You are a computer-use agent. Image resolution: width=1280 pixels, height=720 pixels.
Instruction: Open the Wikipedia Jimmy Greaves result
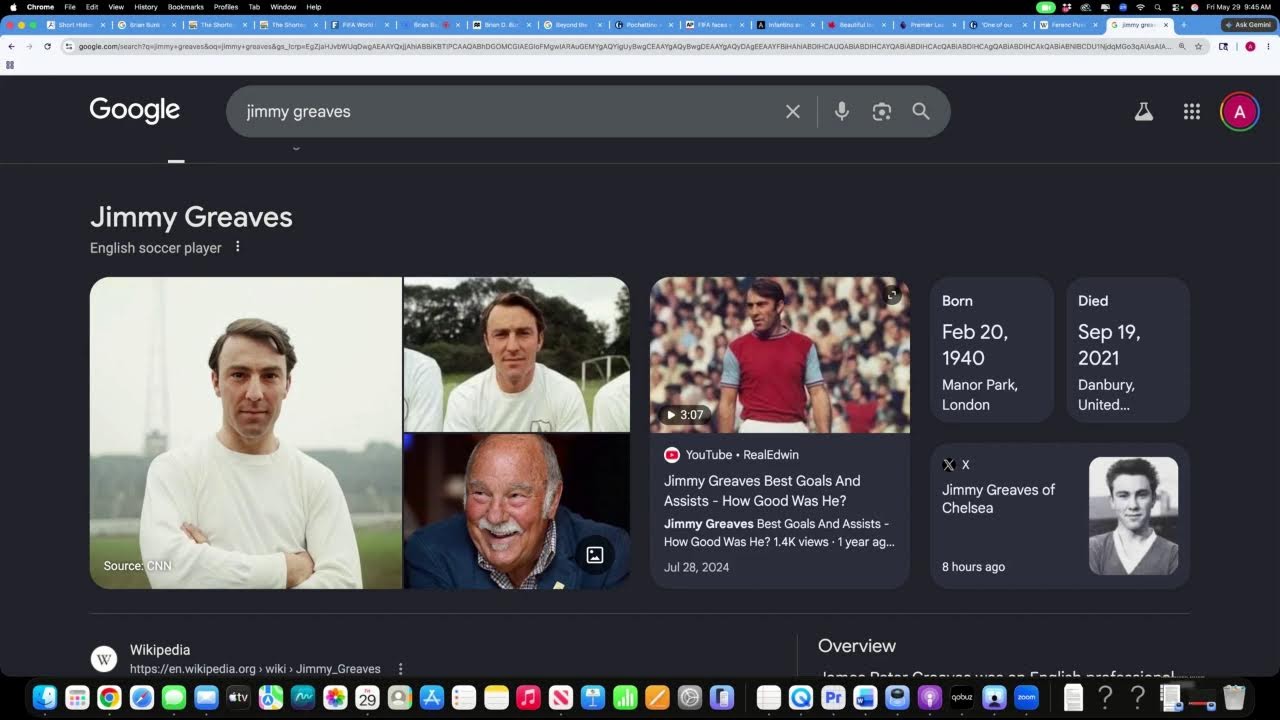255,659
